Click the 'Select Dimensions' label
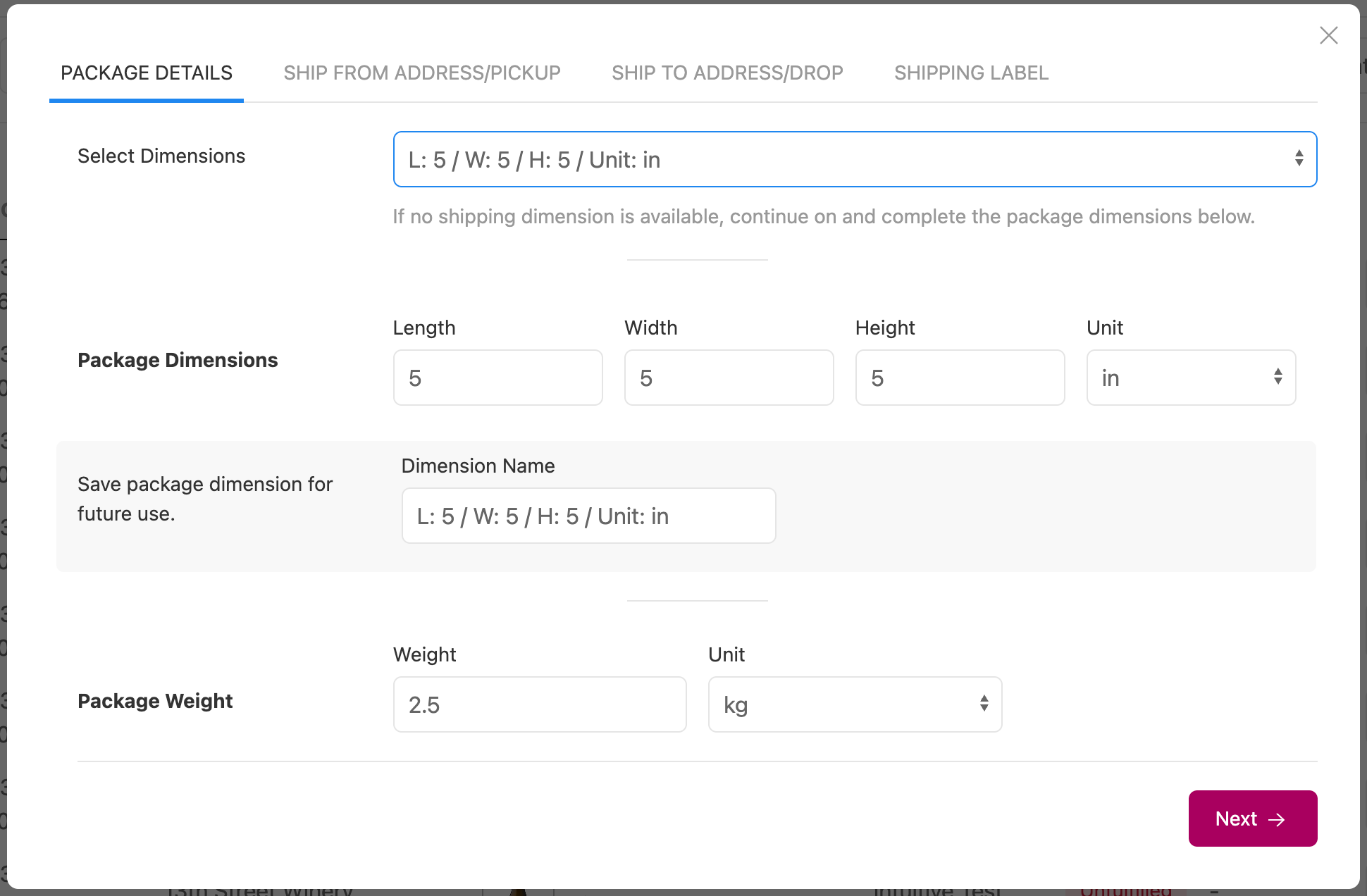The image size is (1367, 896). (x=161, y=156)
